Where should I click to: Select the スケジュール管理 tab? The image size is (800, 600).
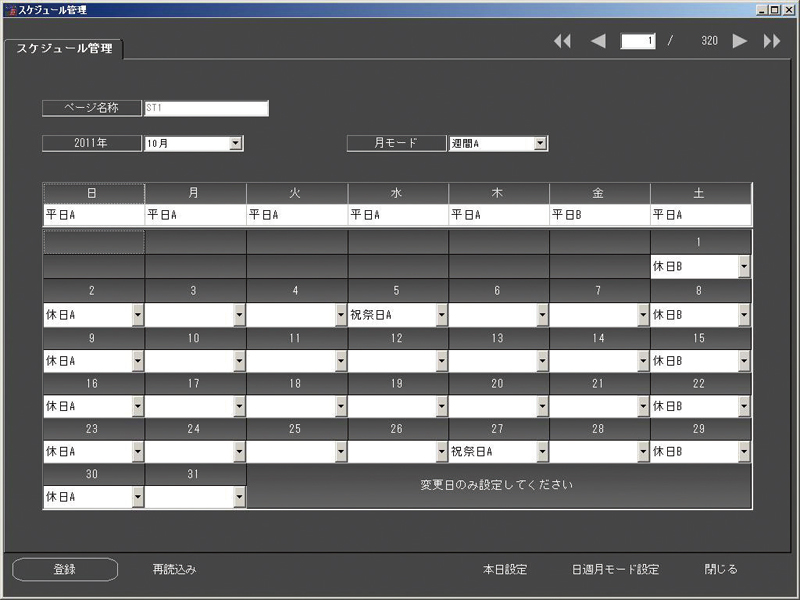click(x=64, y=49)
